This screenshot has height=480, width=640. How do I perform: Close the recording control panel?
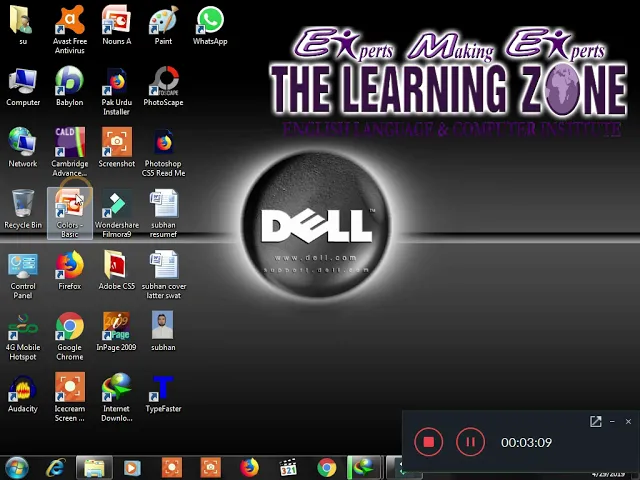point(628,422)
